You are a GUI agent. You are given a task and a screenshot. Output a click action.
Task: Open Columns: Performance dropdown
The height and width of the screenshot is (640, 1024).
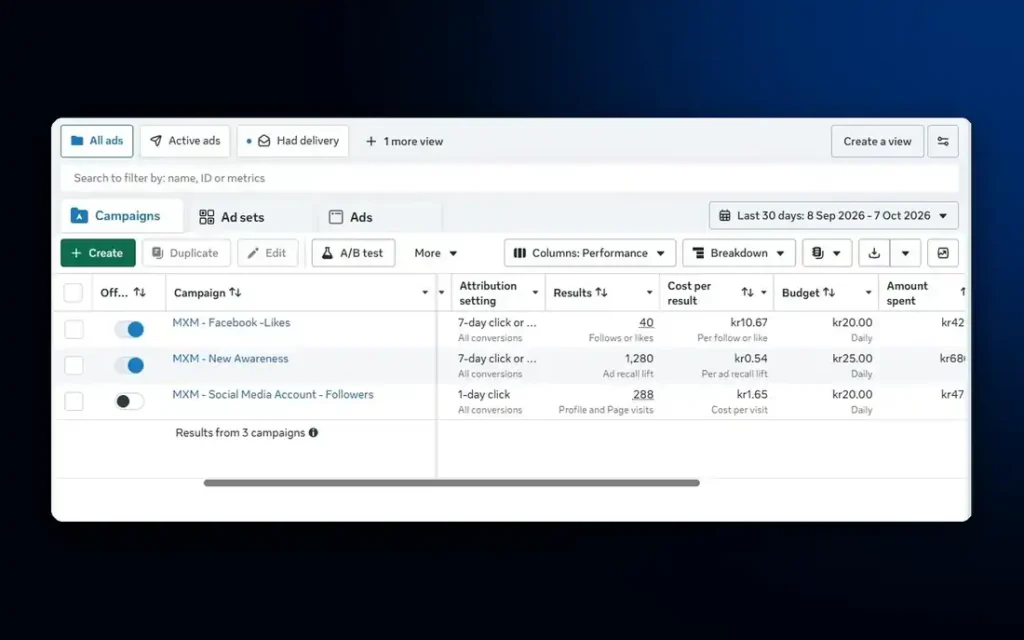(590, 253)
